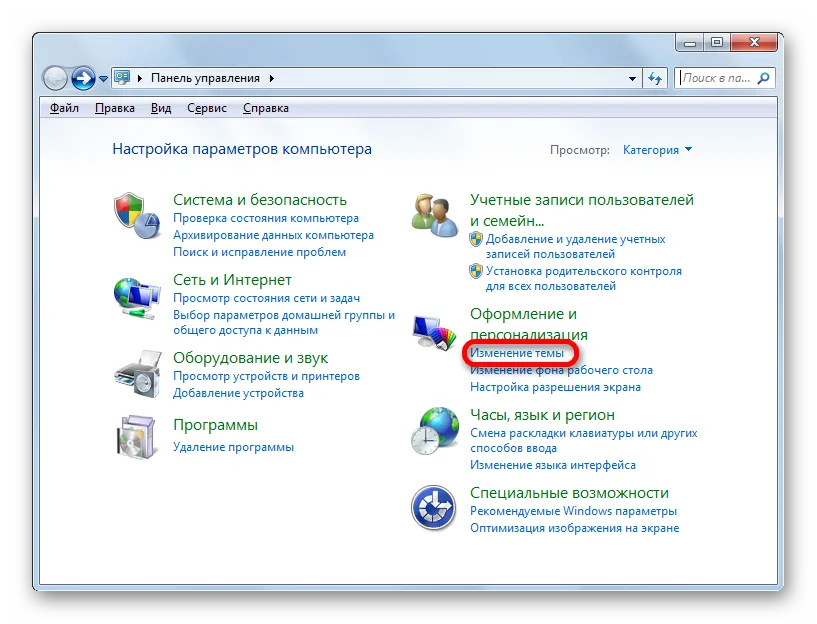The image size is (817, 624).
Task: Click Изменение темы link
Action: (x=516, y=353)
